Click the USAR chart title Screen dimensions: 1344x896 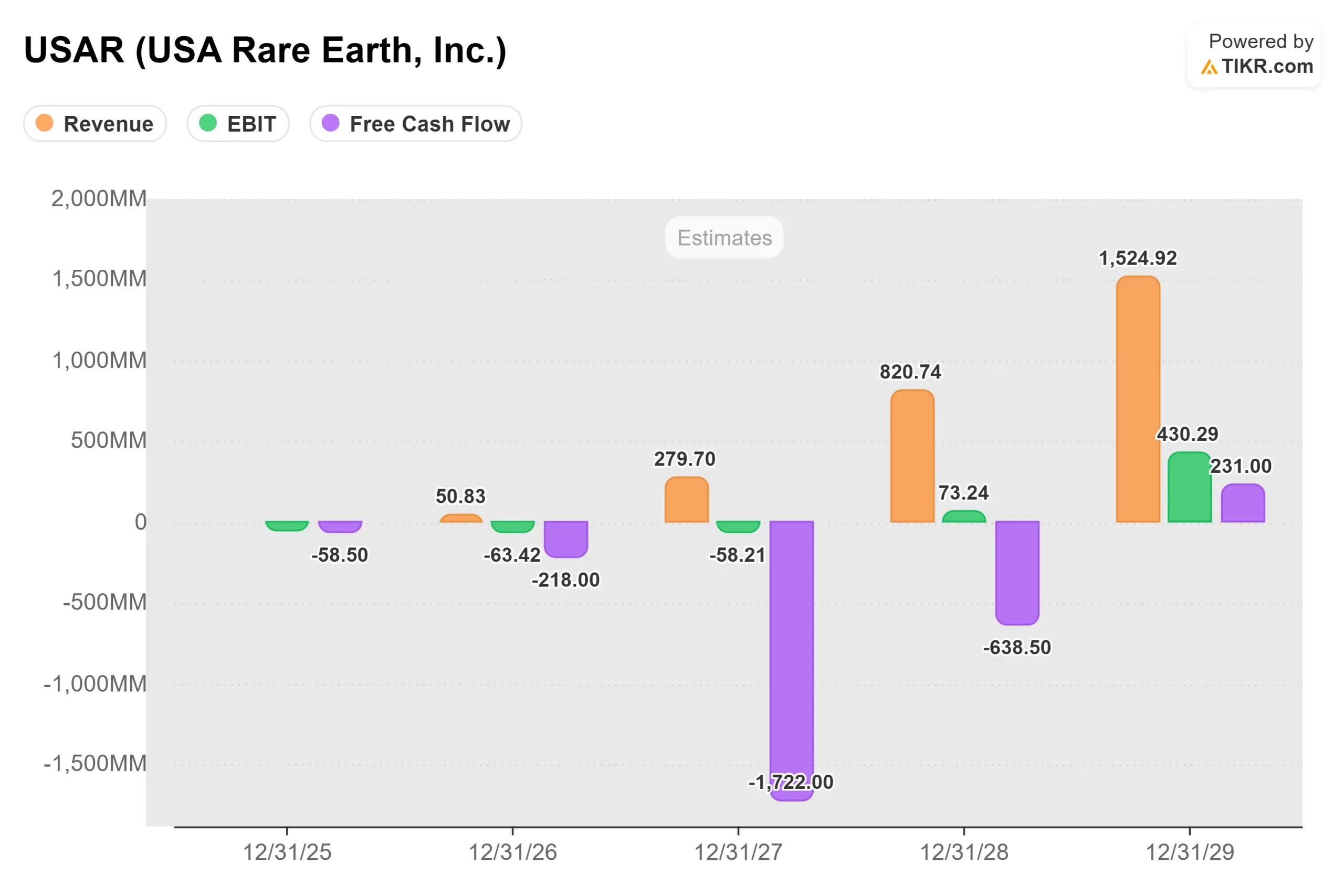click(265, 50)
